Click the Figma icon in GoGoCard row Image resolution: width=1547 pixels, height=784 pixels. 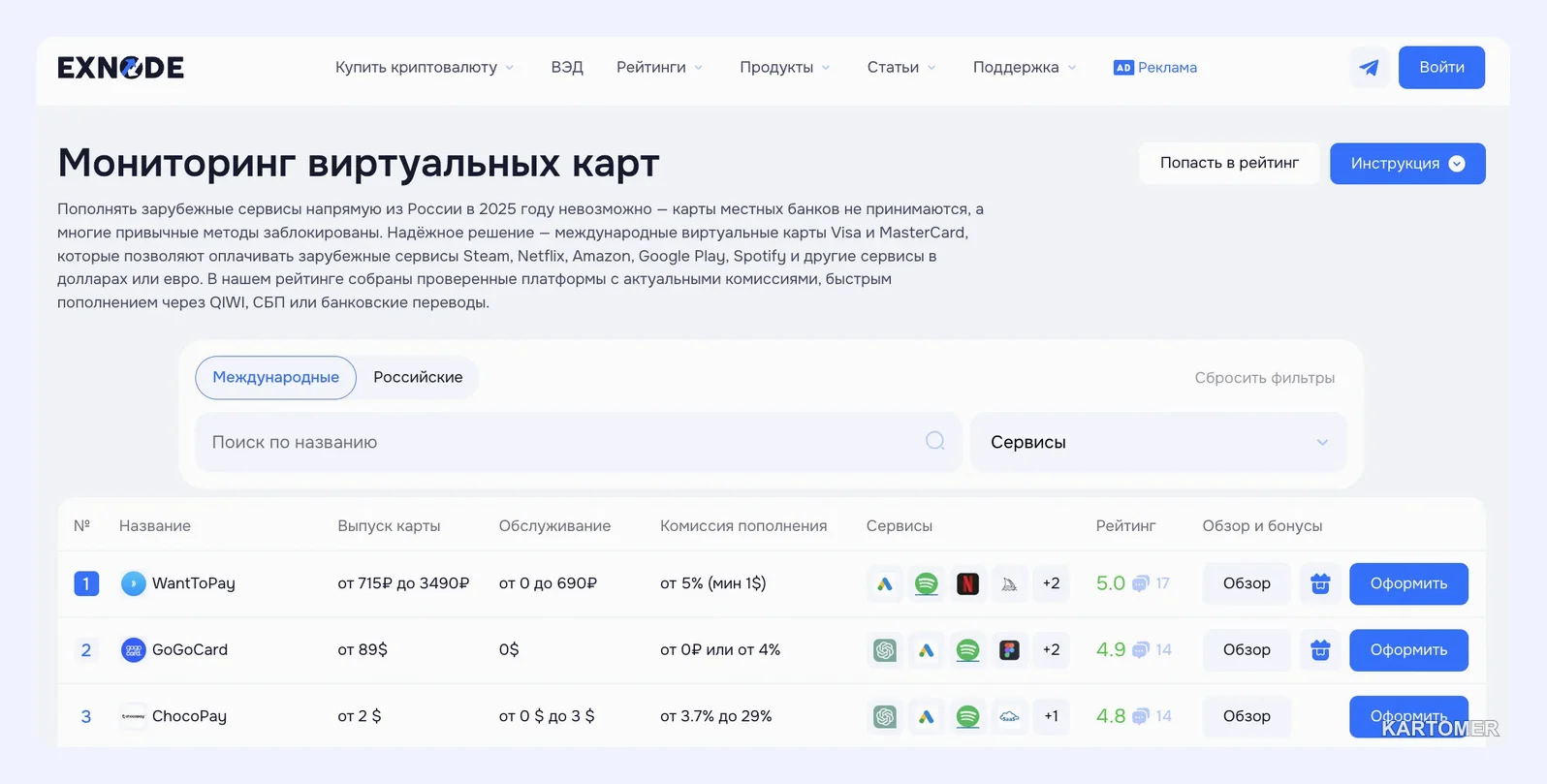pos(1010,650)
